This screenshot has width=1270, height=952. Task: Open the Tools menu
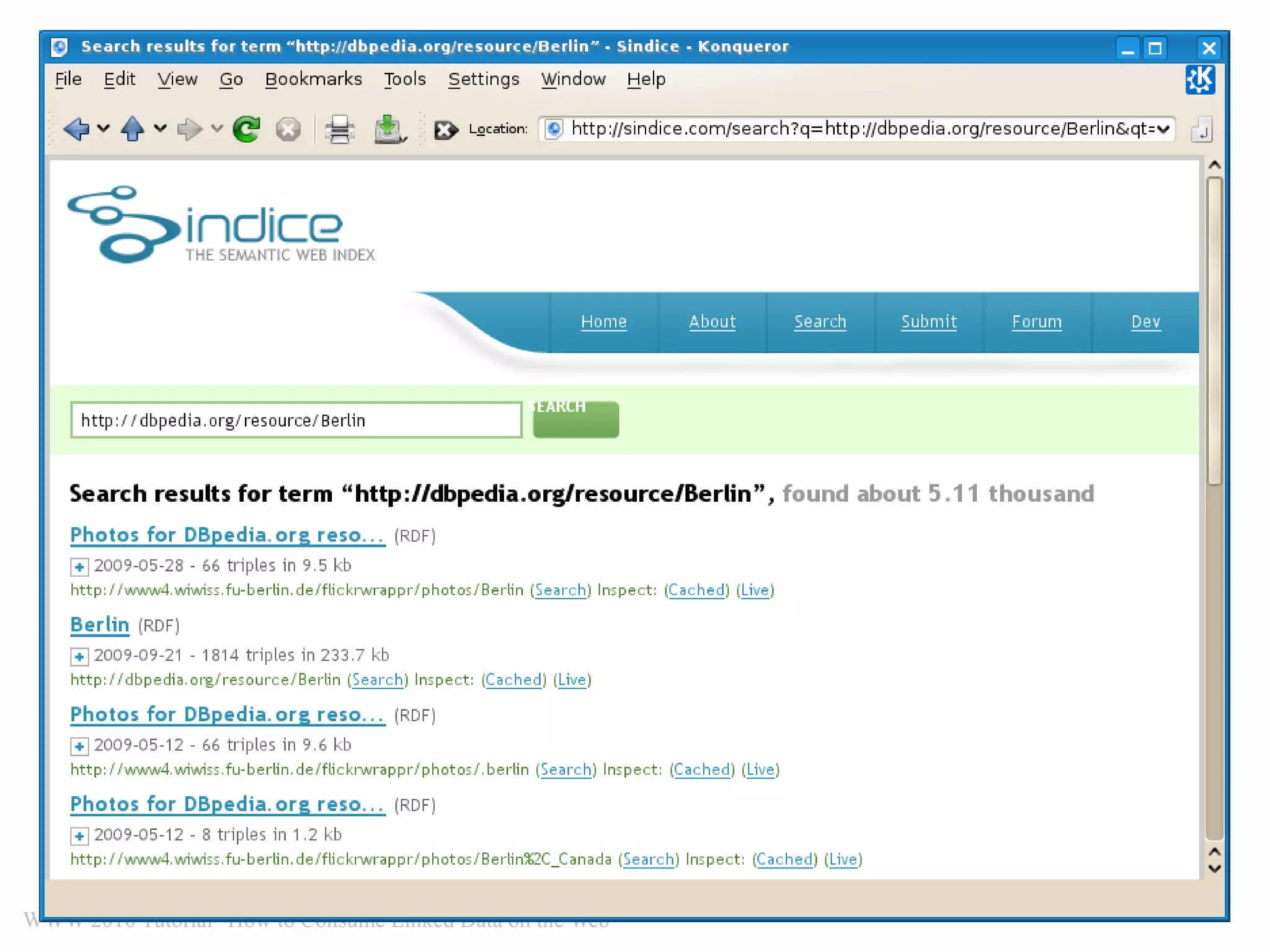pyautogui.click(x=404, y=79)
